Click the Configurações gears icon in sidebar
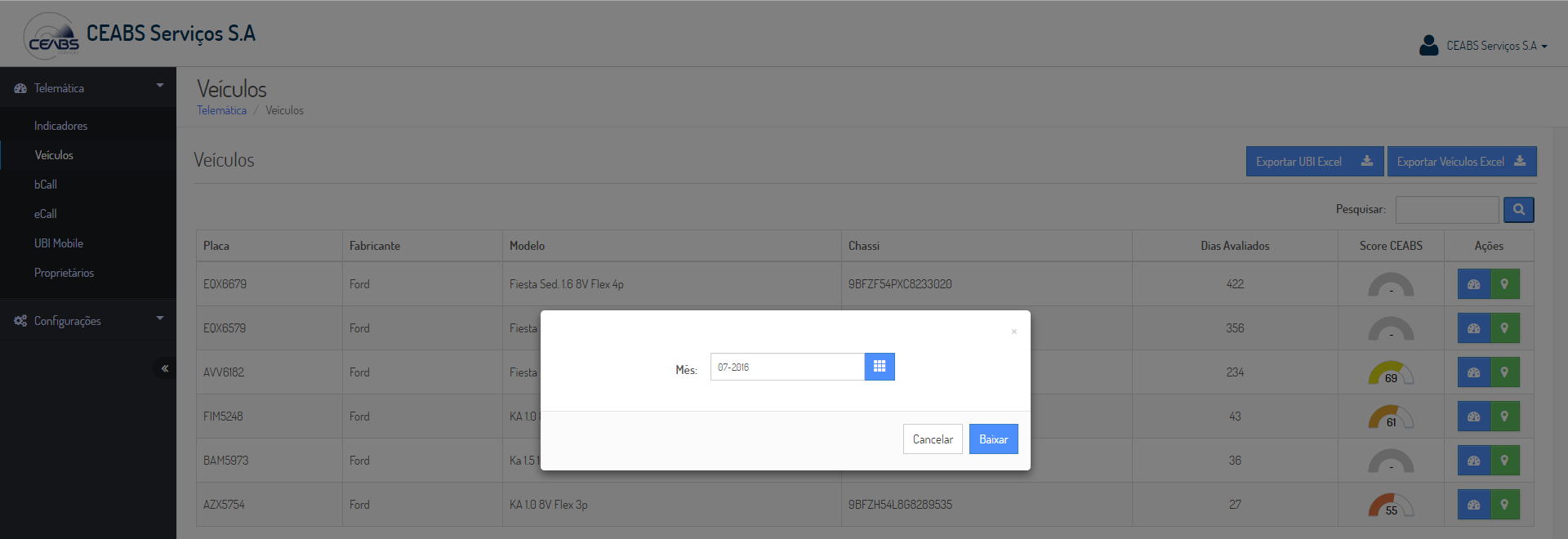Viewport: 1568px width, 539px height. click(20, 321)
